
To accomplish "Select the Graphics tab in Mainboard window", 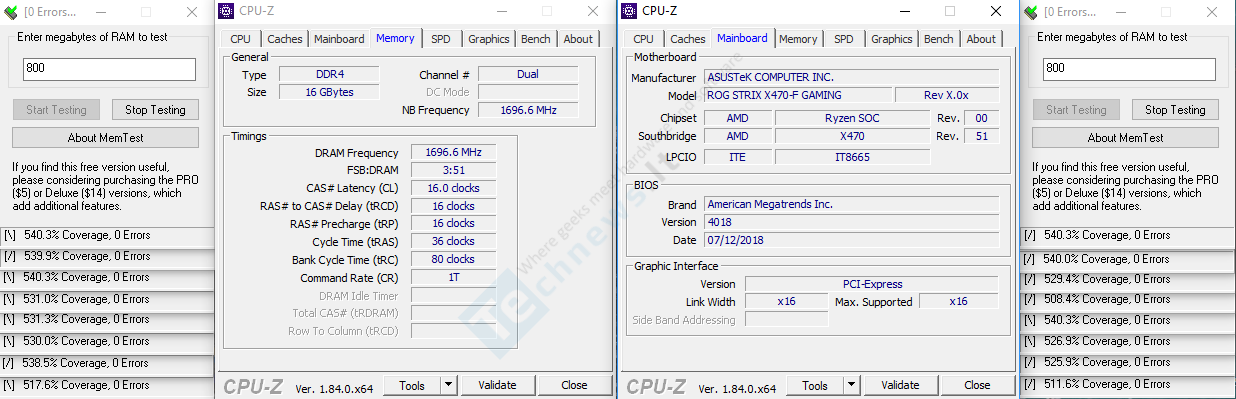I will pyautogui.click(x=891, y=39).
